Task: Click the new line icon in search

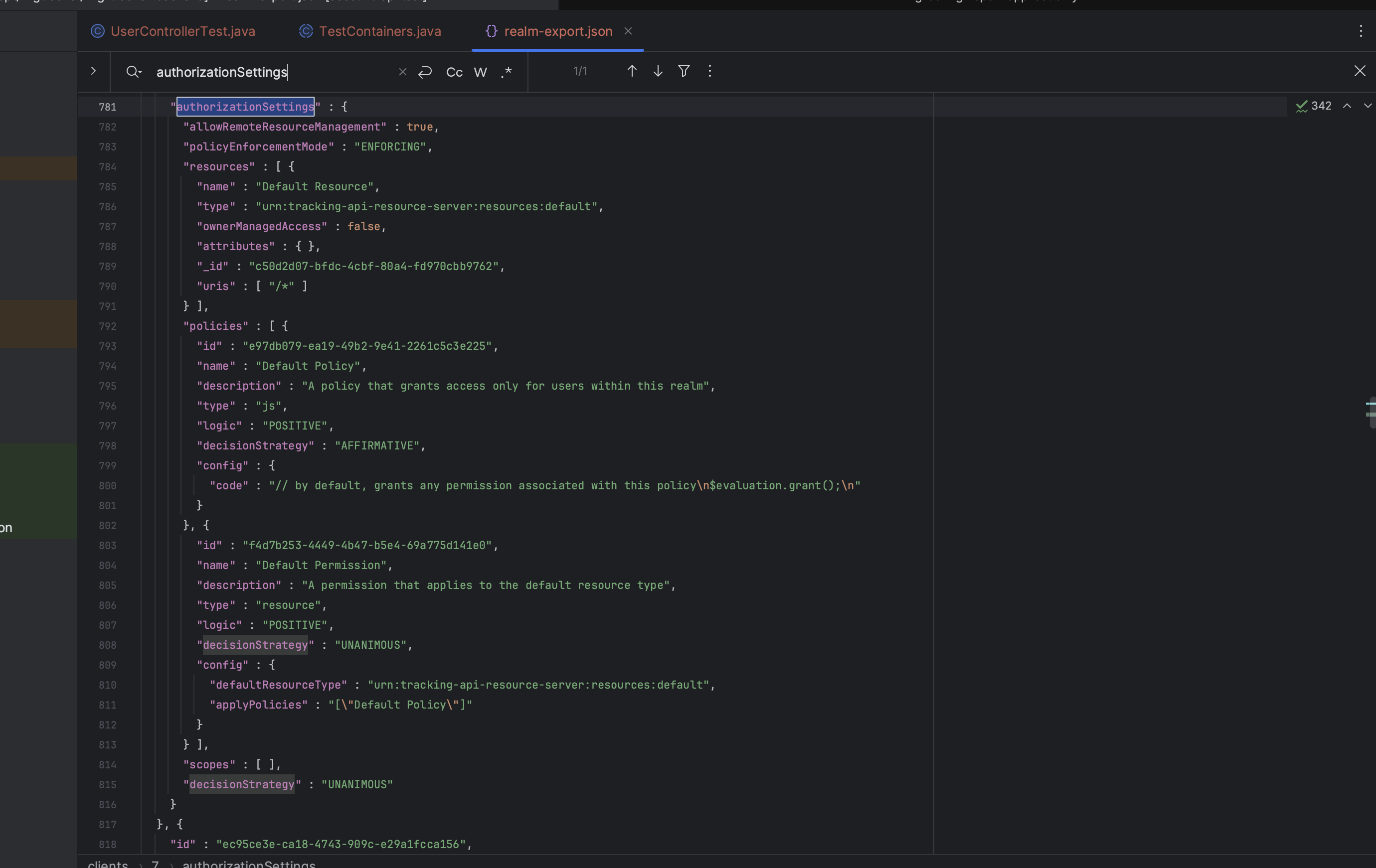Action: pos(425,71)
